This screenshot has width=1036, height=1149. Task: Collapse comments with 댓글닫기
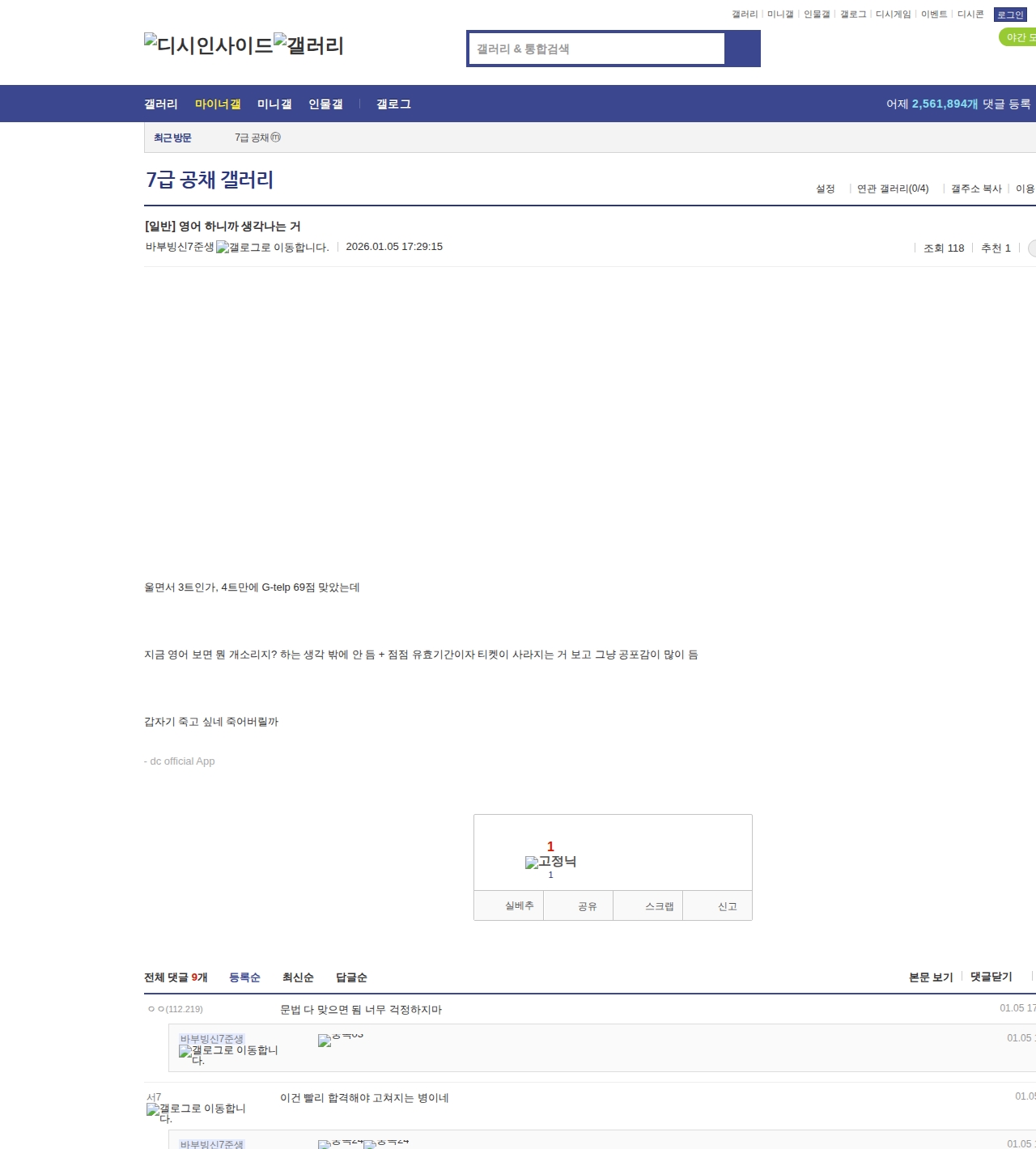[991, 977]
